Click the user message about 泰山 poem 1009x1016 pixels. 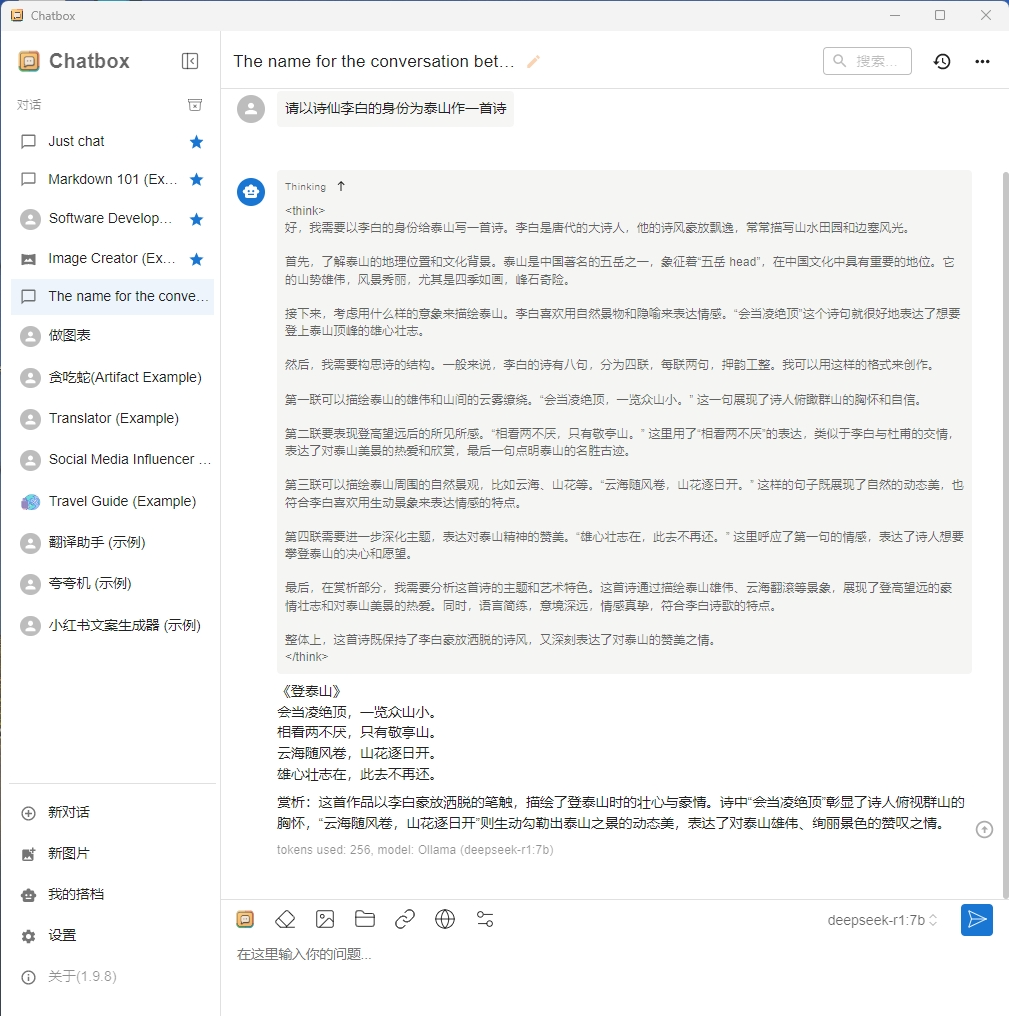click(x=395, y=108)
